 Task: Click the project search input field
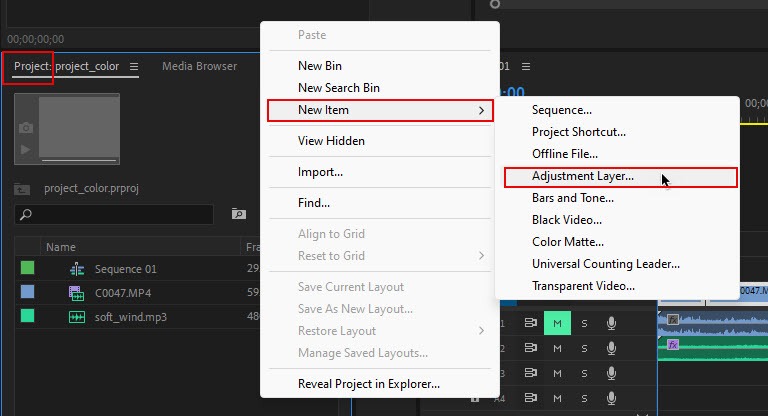click(115, 214)
